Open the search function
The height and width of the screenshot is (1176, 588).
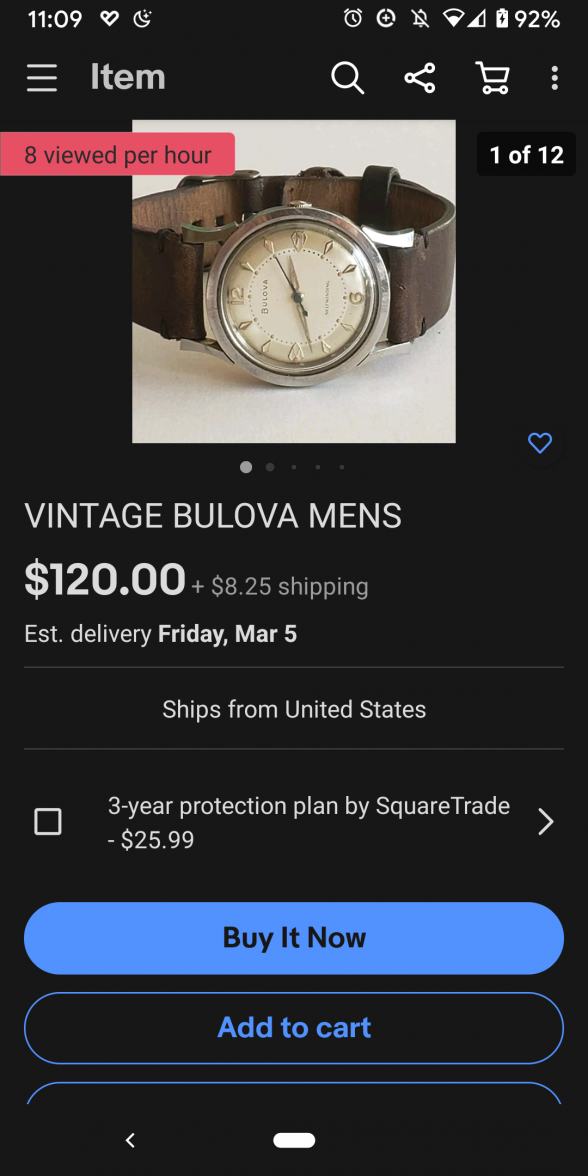(347, 77)
